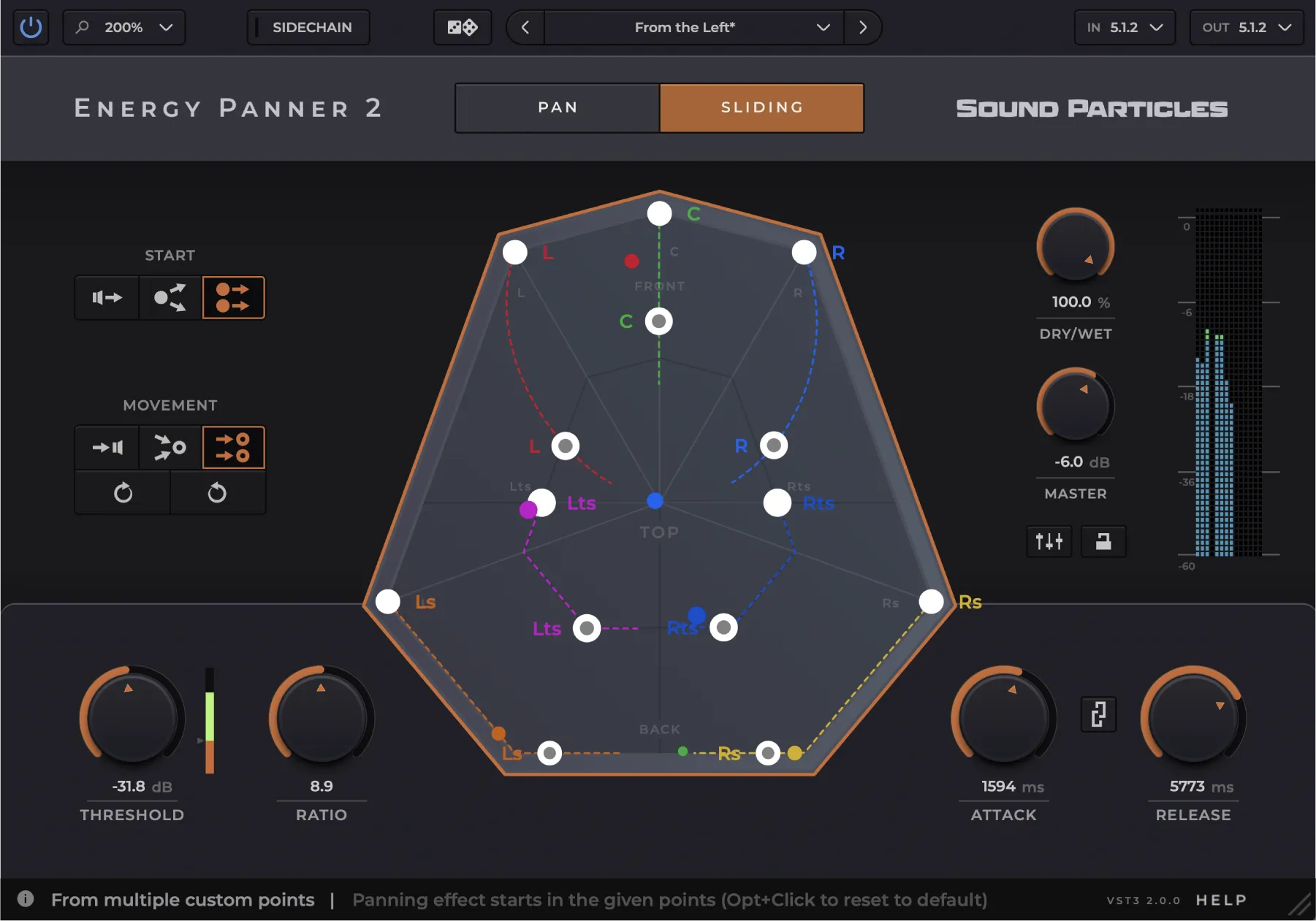Select the white Ls speaker node on the outer left
1316x921 pixels.
[x=387, y=601]
